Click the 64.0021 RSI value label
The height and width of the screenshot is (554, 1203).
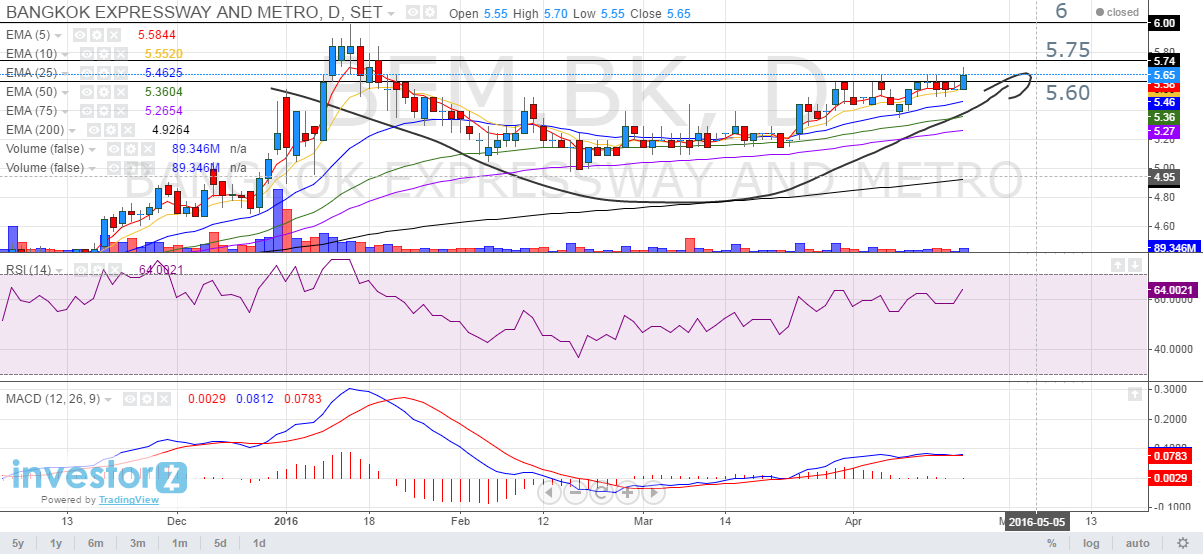click(1175, 289)
